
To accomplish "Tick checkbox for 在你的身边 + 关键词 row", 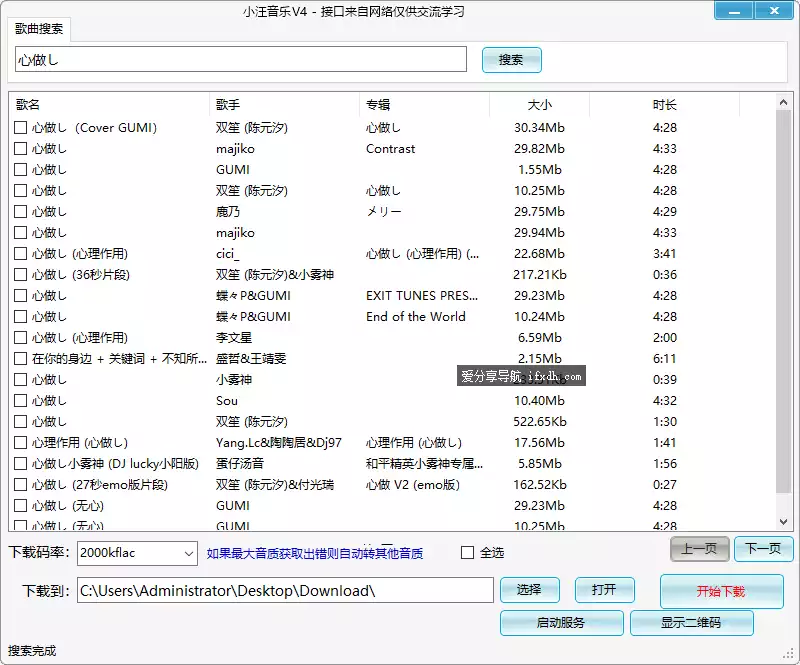I will pyautogui.click(x=20, y=359).
